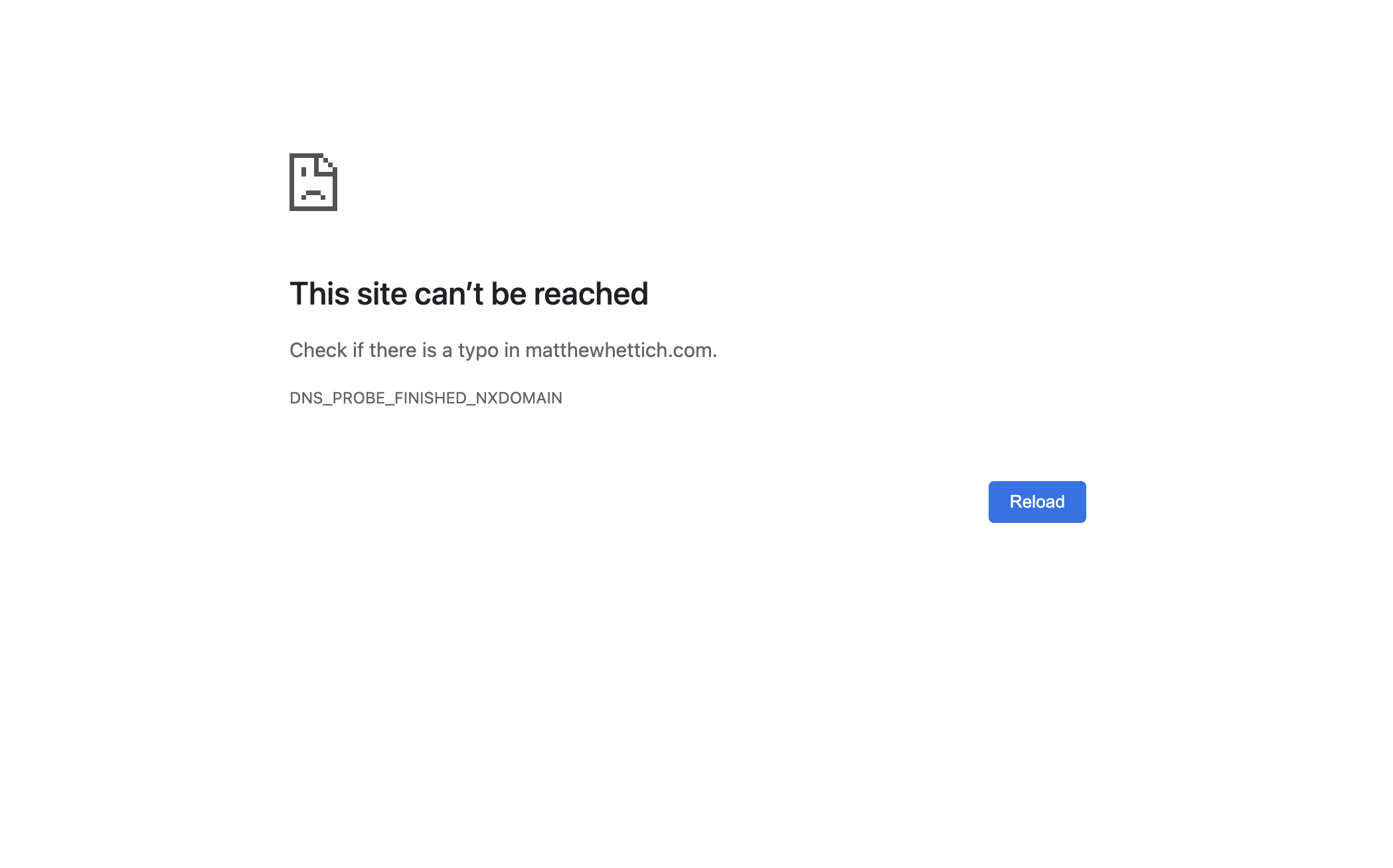Click the sad page error icon
This screenshot has width=1393, height=868.
(x=313, y=182)
